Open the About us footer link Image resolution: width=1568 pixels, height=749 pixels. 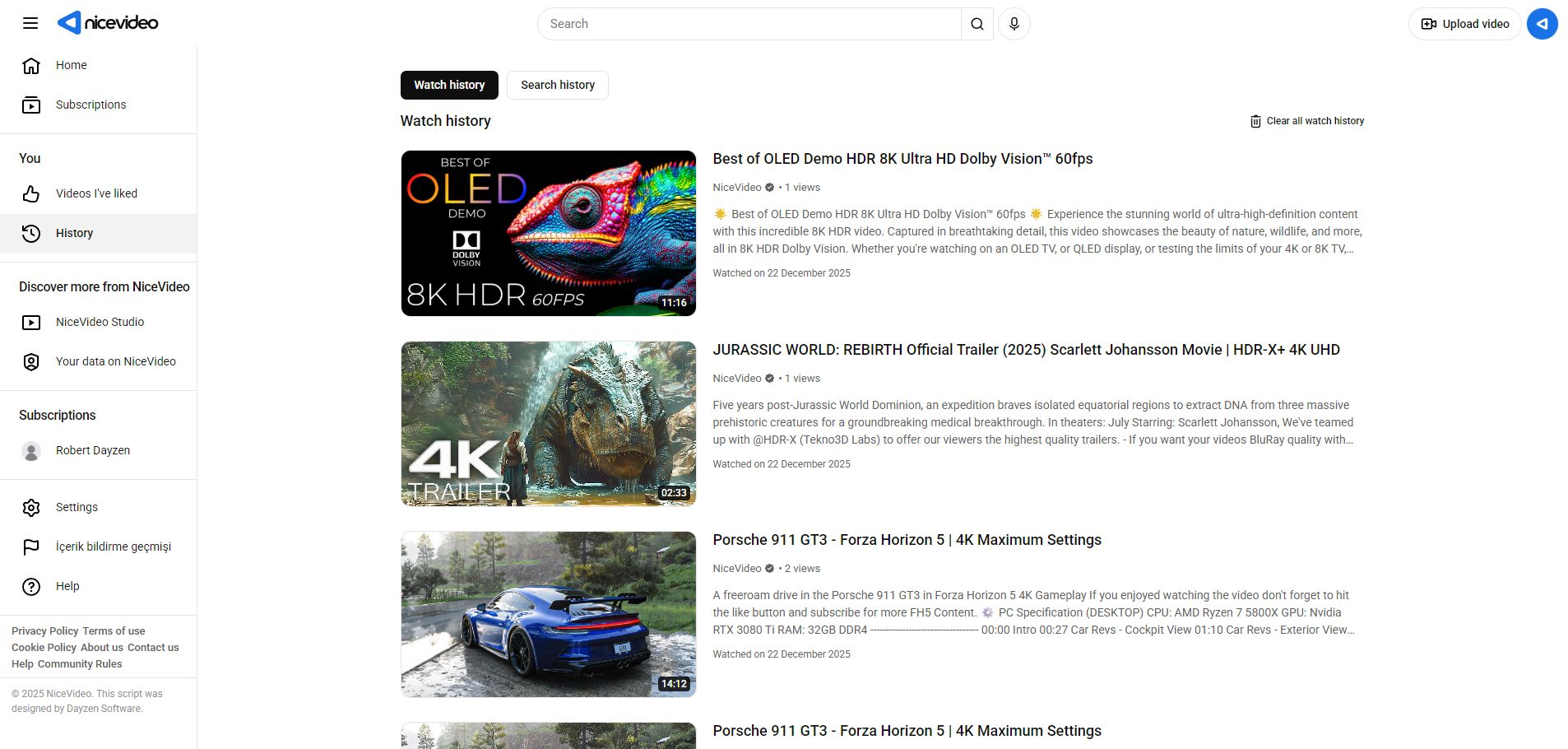pyautogui.click(x=102, y=648)
